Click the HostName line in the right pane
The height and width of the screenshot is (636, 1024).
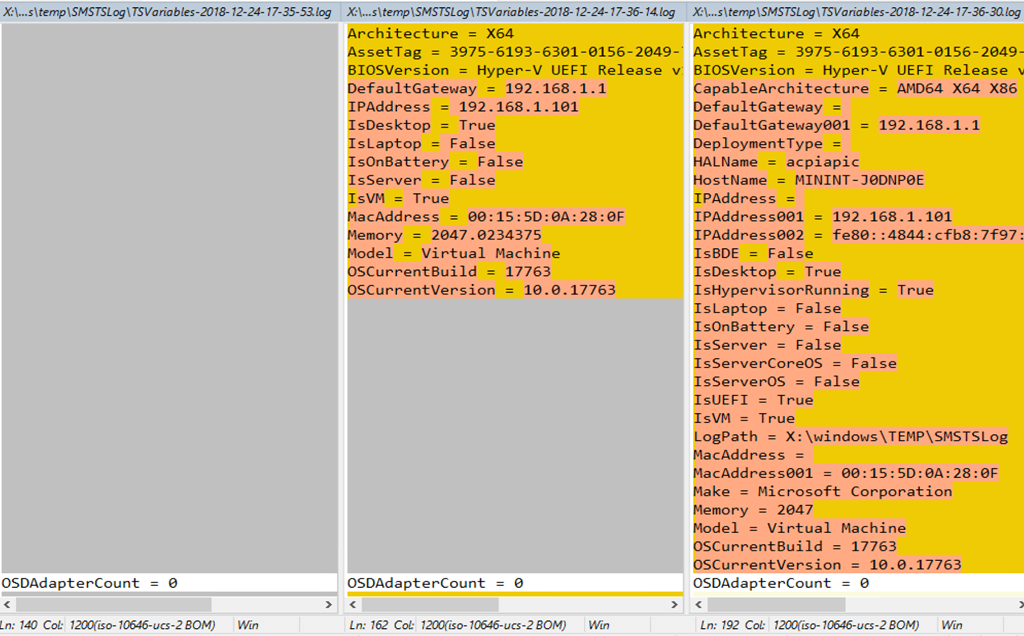click(808, 180)
